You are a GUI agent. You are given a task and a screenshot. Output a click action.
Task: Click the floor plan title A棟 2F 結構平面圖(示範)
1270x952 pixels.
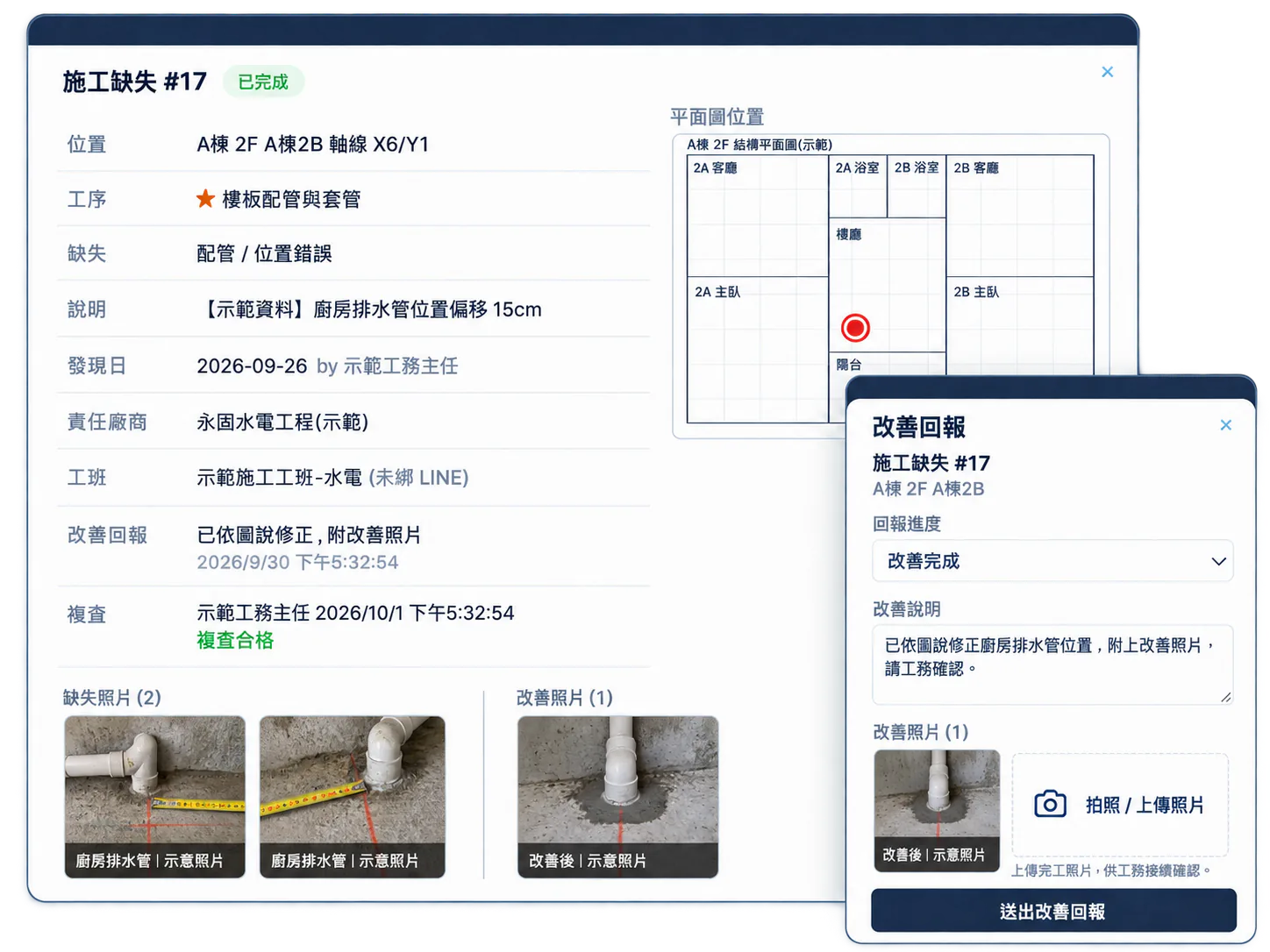pos(760,145)
